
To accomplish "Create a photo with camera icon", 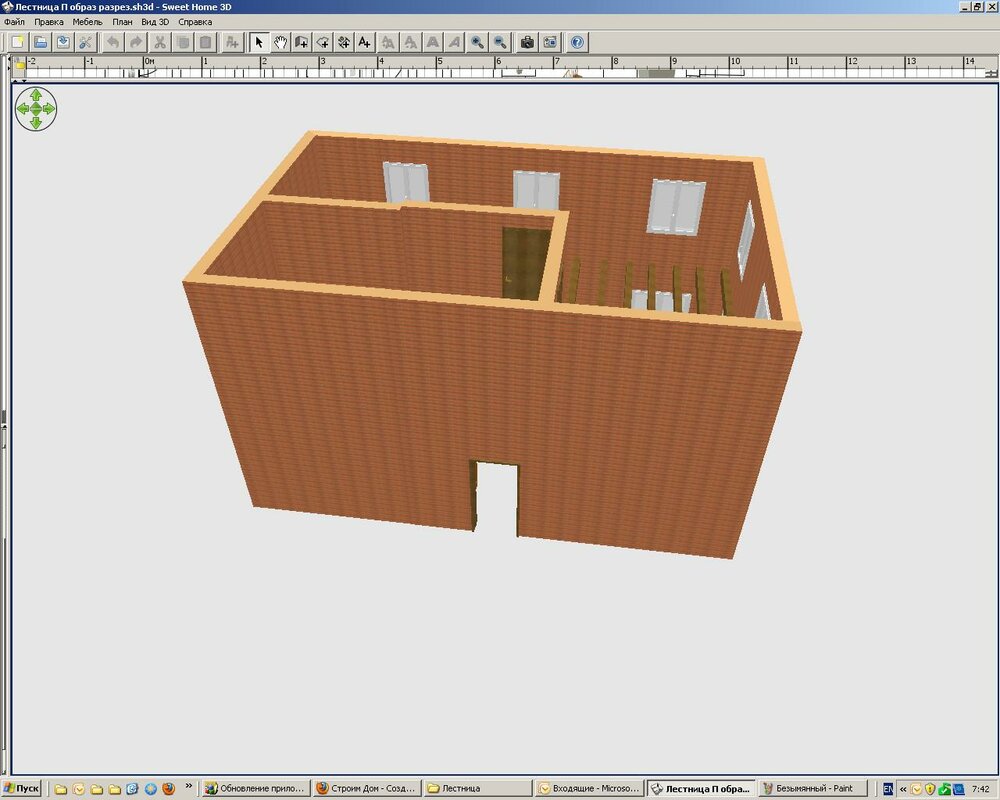I will pos(526,42).
